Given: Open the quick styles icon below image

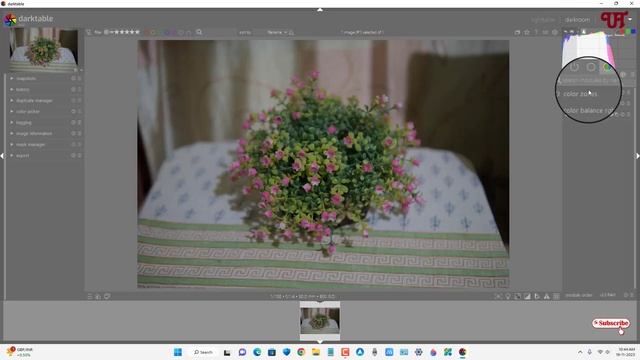Looking at the screenshot, I should (98, 296).
